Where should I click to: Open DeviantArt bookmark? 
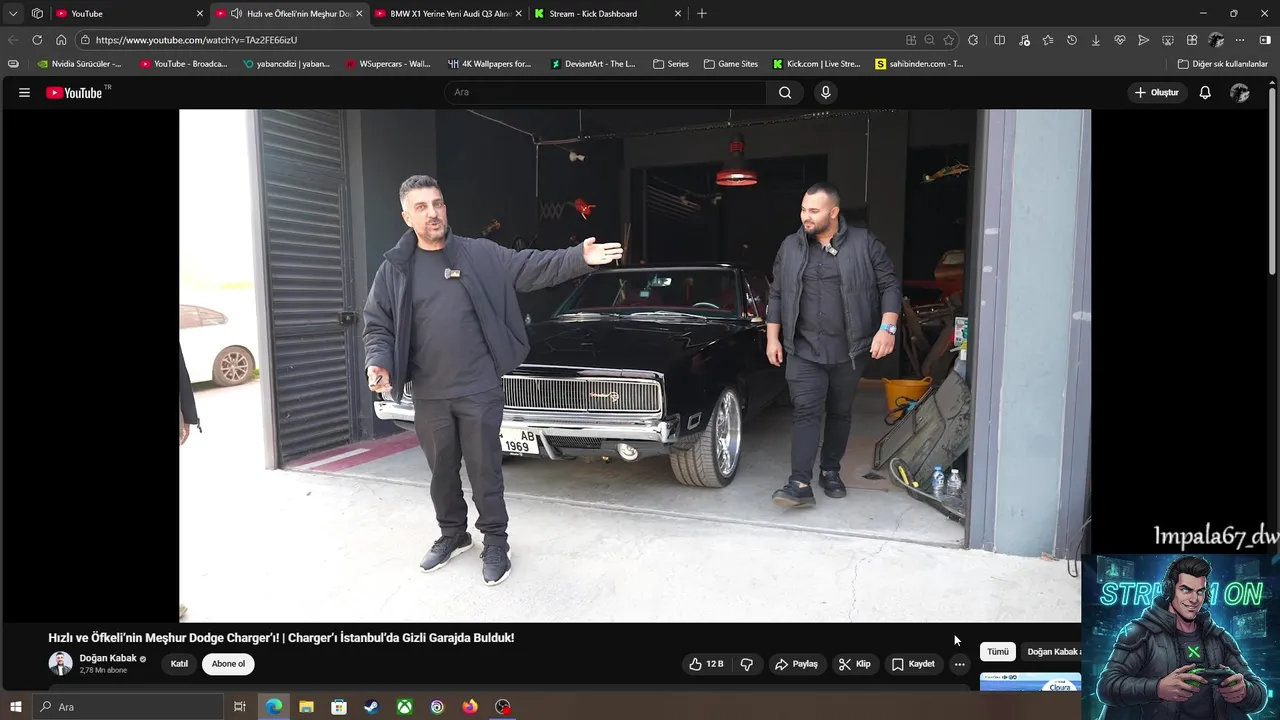point(593,64)
